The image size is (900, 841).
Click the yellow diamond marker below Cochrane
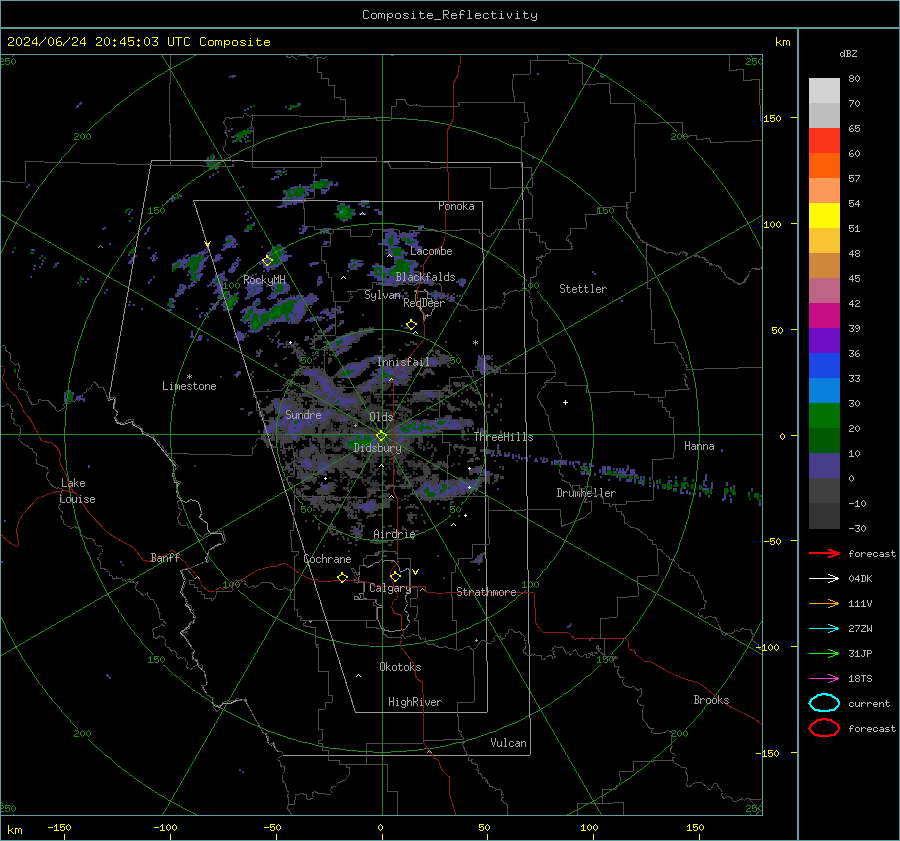pos(342,577)
